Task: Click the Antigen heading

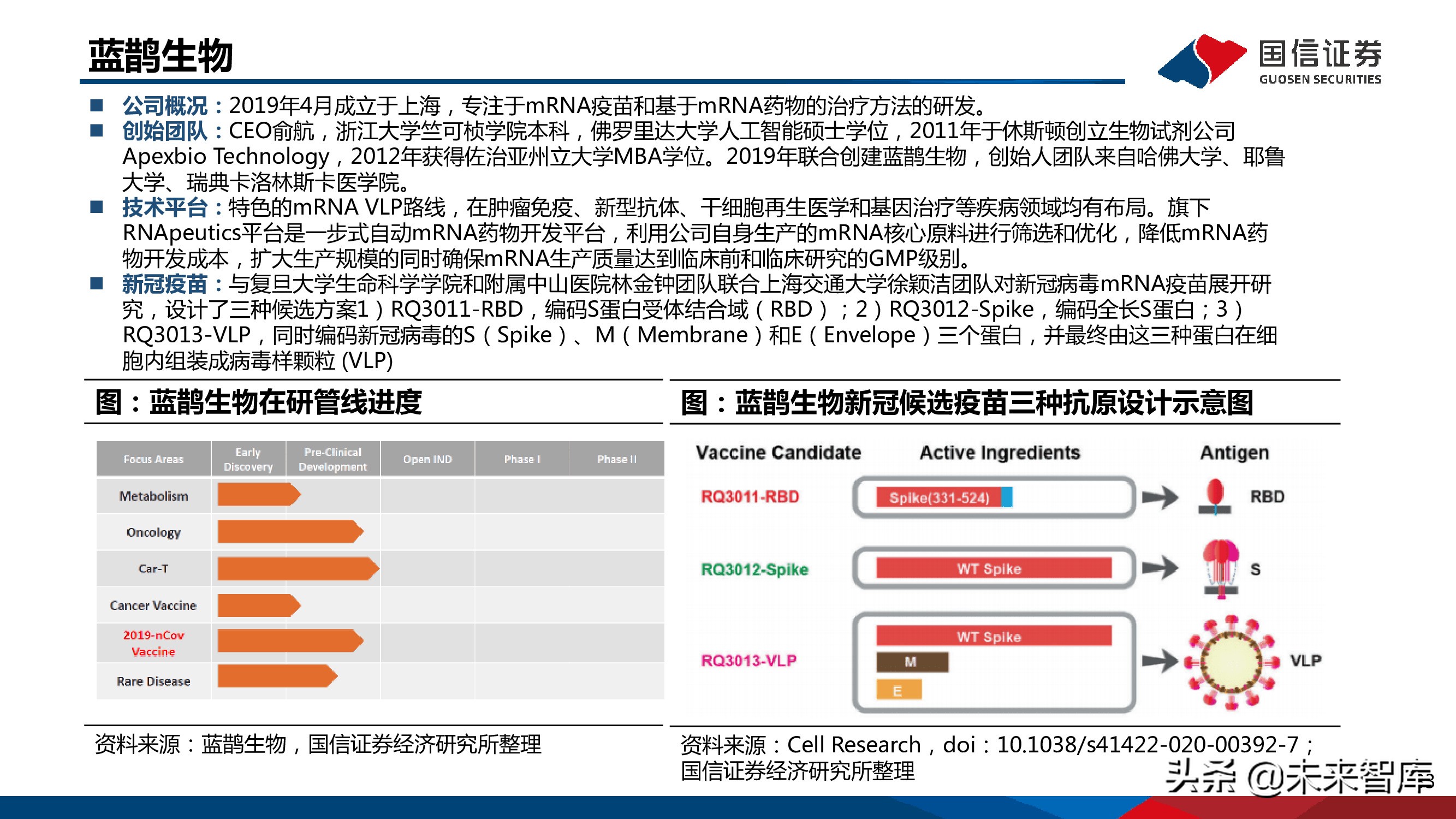Action: [1235, 453]
